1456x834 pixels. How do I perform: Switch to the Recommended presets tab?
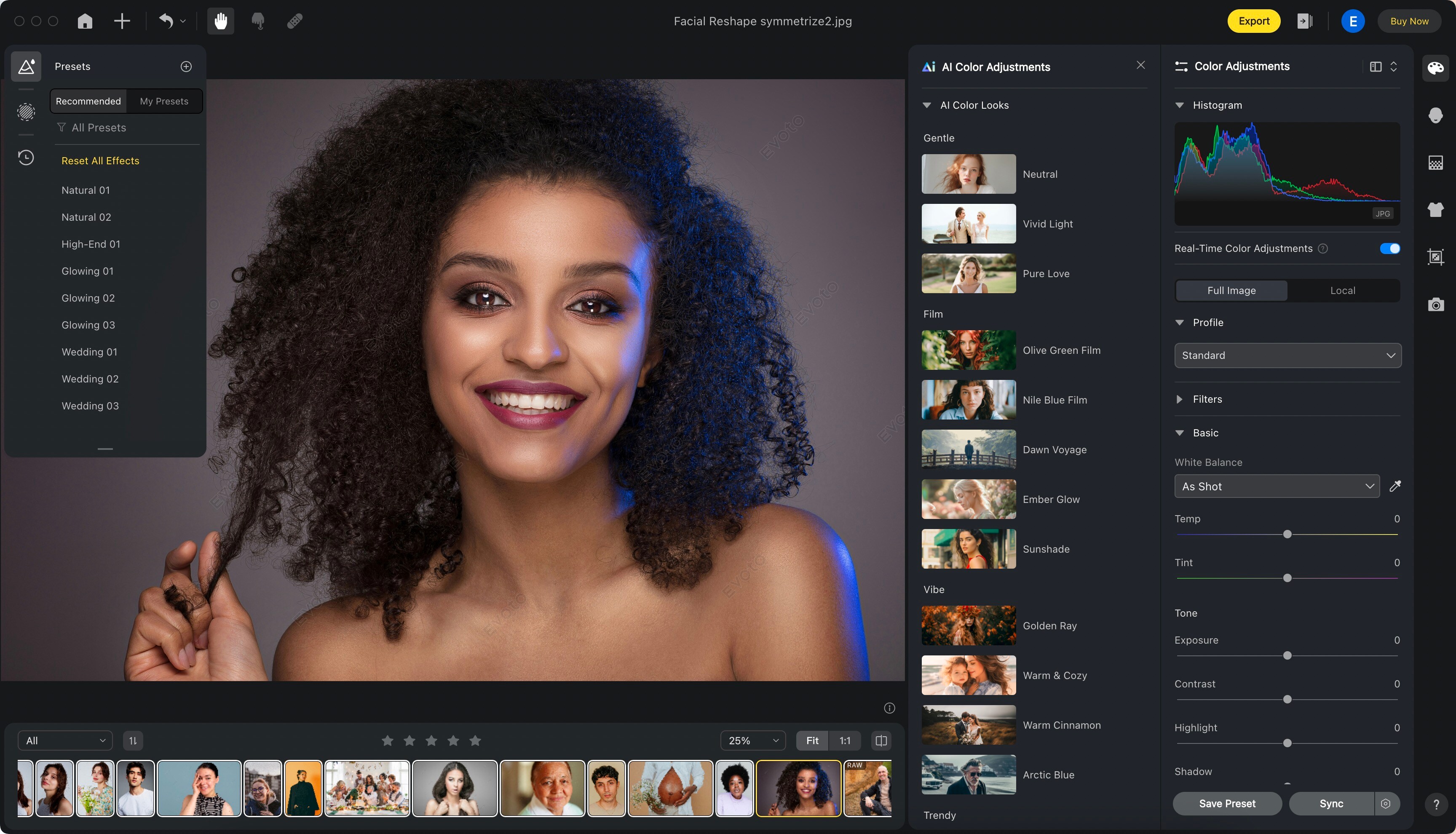pos(88,102)
